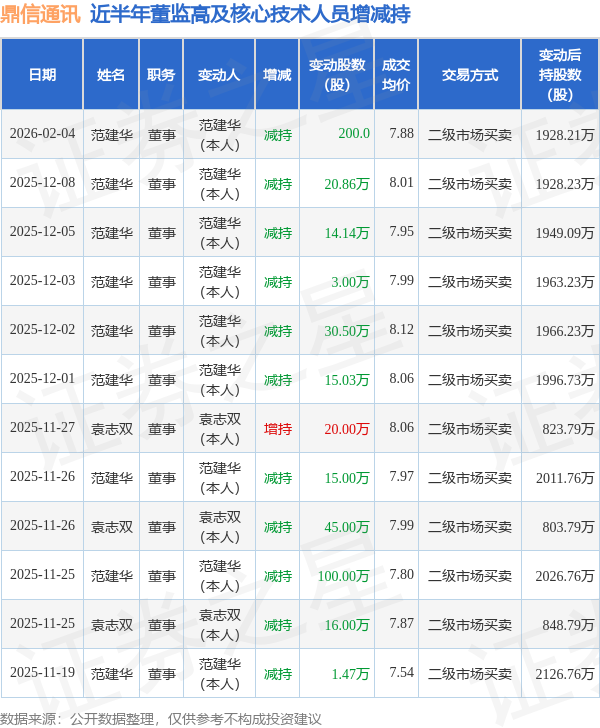Screen dimensions: 600x728
Task: Click the holdings value 1996.73万
Action: [565, 380]
